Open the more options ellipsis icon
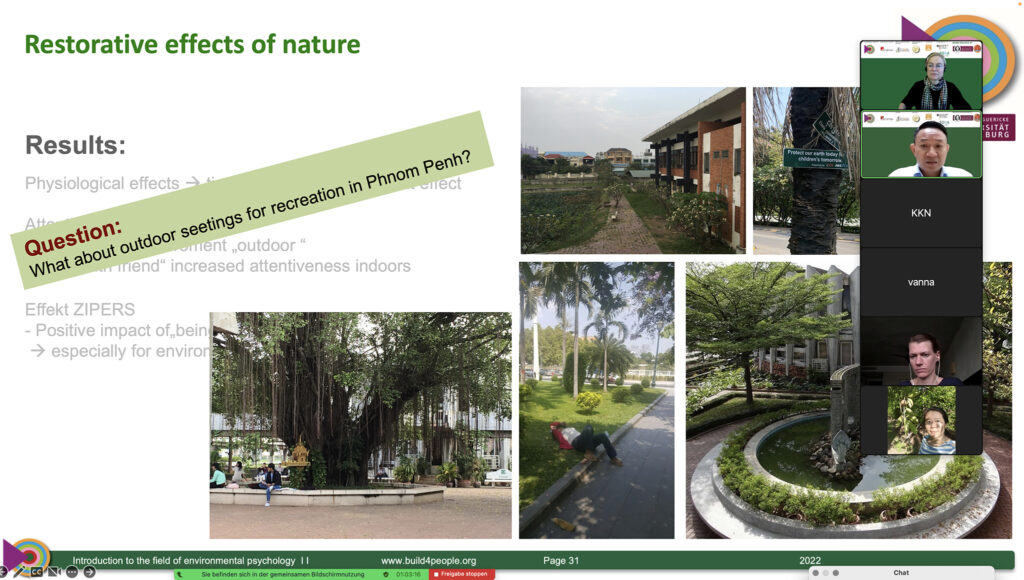This screenshot has height=580, width=1024. pyautogui.click(x=72, y=572)
